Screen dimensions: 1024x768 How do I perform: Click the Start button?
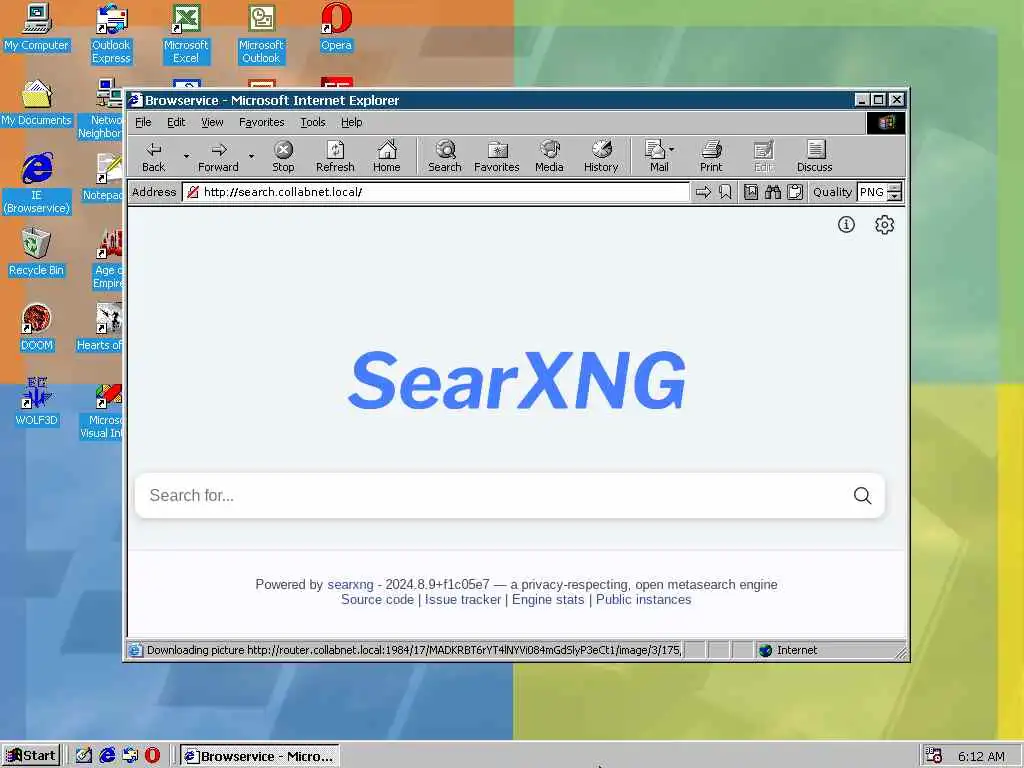point(31,756)
